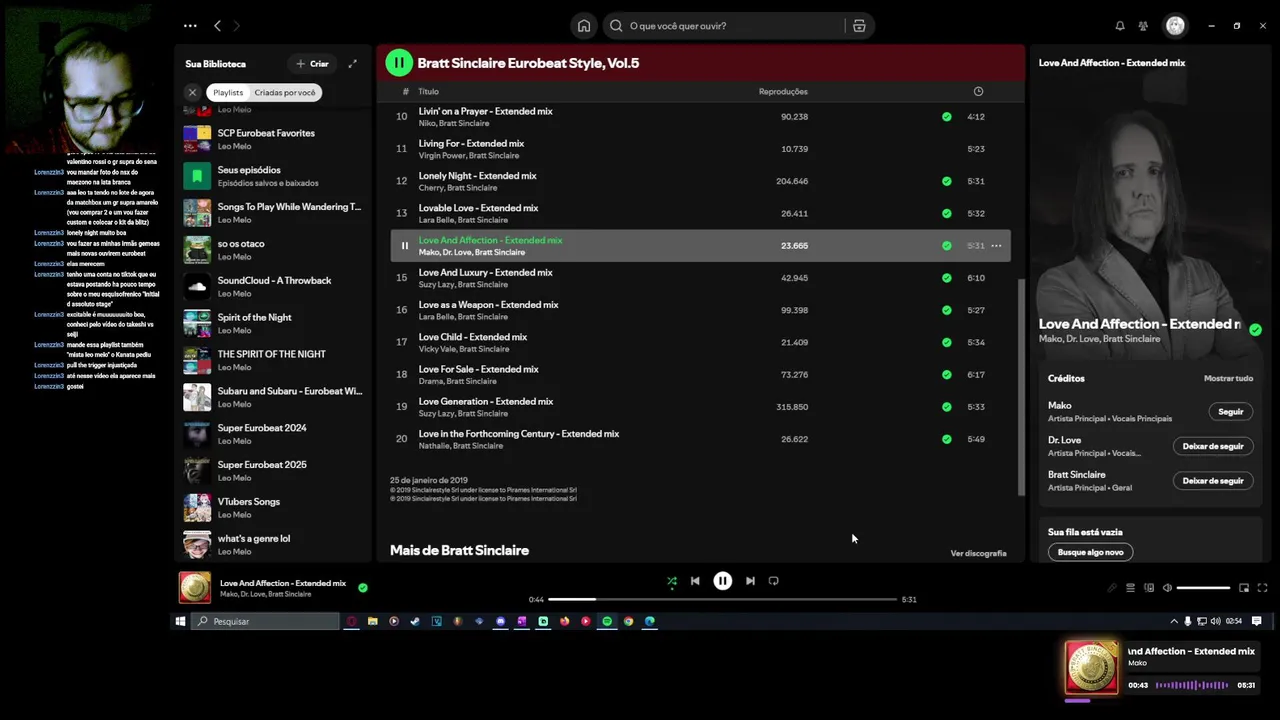Toggle saved check for Lonely Night
The image size is (1280, 720).
(946, 181)
